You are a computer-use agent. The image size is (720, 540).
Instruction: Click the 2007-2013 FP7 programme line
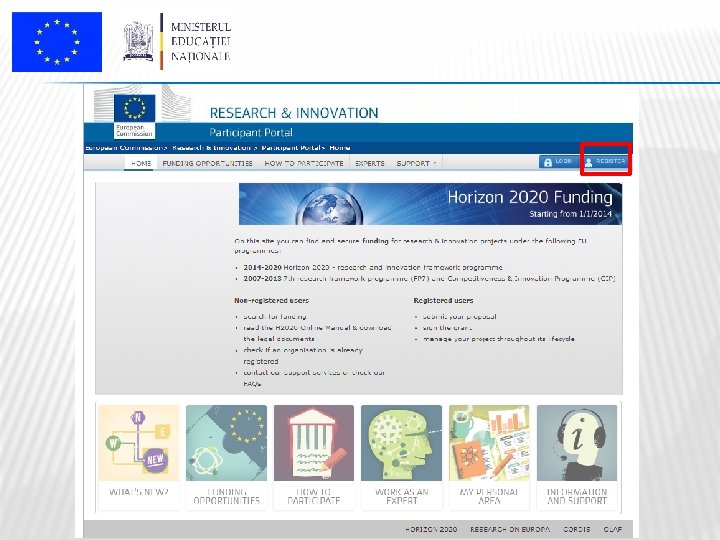(x=429, y=279)
